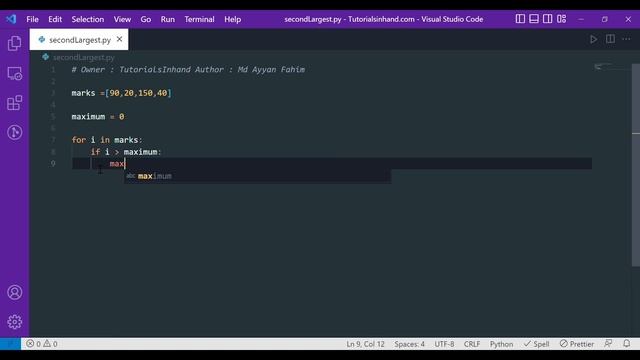Open the Explorer view in activity bar
Viewport: 640px width, 360px height.
pyautogui.click(x=14, y=43)
